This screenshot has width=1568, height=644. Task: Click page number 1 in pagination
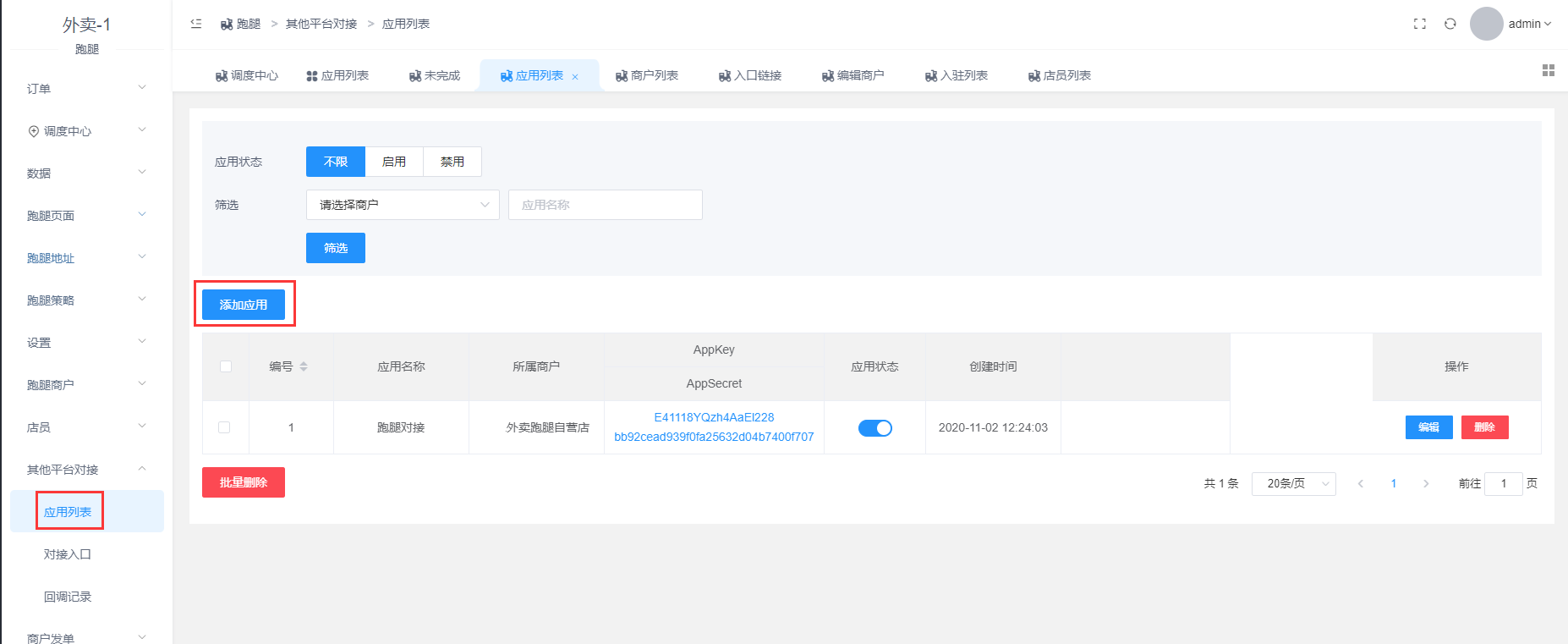(1394, 484)
